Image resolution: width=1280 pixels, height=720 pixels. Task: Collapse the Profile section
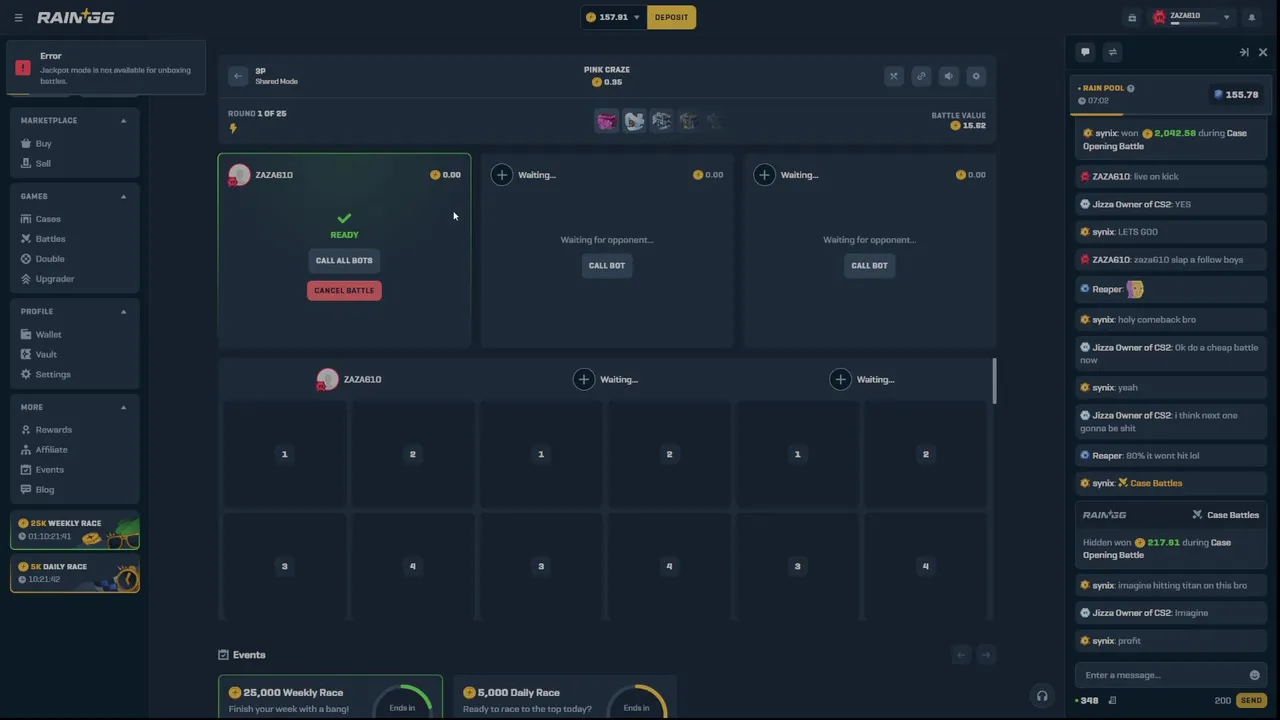(124, 311)
